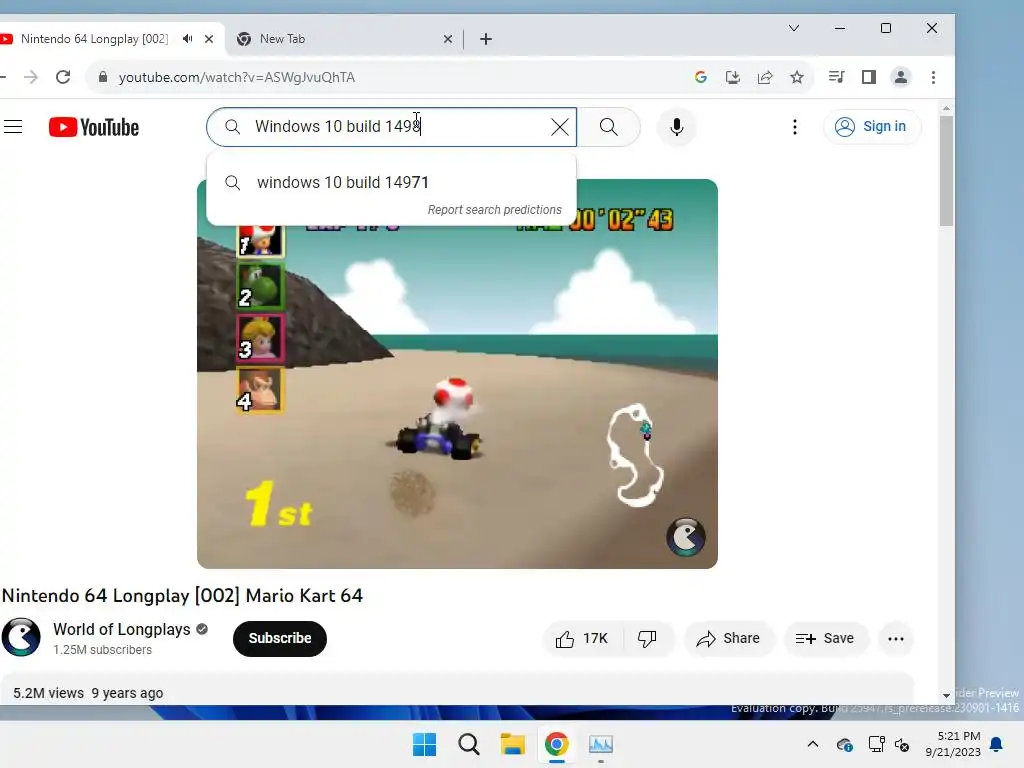This screenshot has height=768, width=1024.
Task: Open Chrome tab search chevron
Action: (x=794, y=28)
